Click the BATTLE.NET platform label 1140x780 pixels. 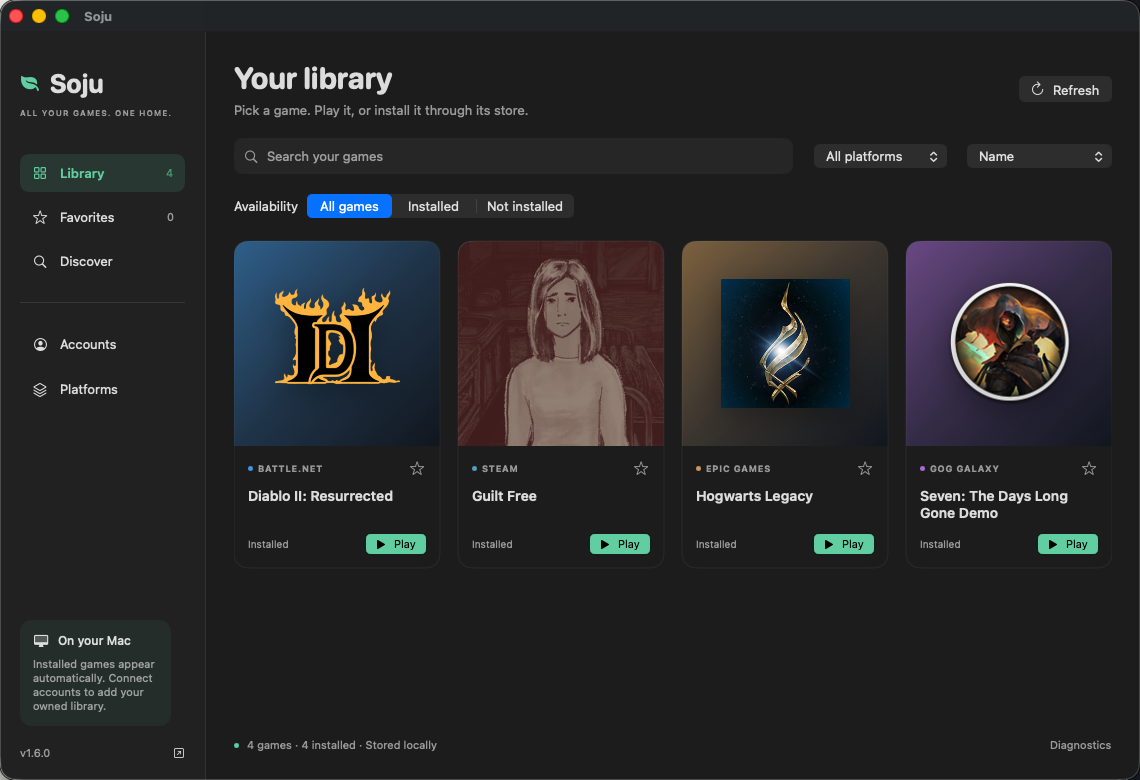pyautogui.click(x=289, y=469)
